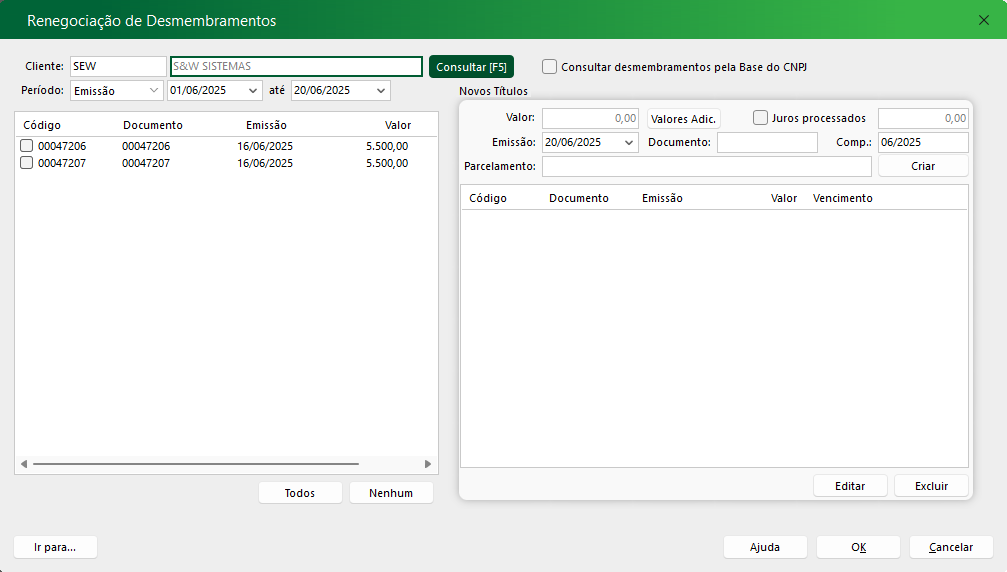Close the Renegociação de Desmembramentos dialog
Image resolution: width=1007 pixels, height=572 pixels.
click(x=983, y=20)
